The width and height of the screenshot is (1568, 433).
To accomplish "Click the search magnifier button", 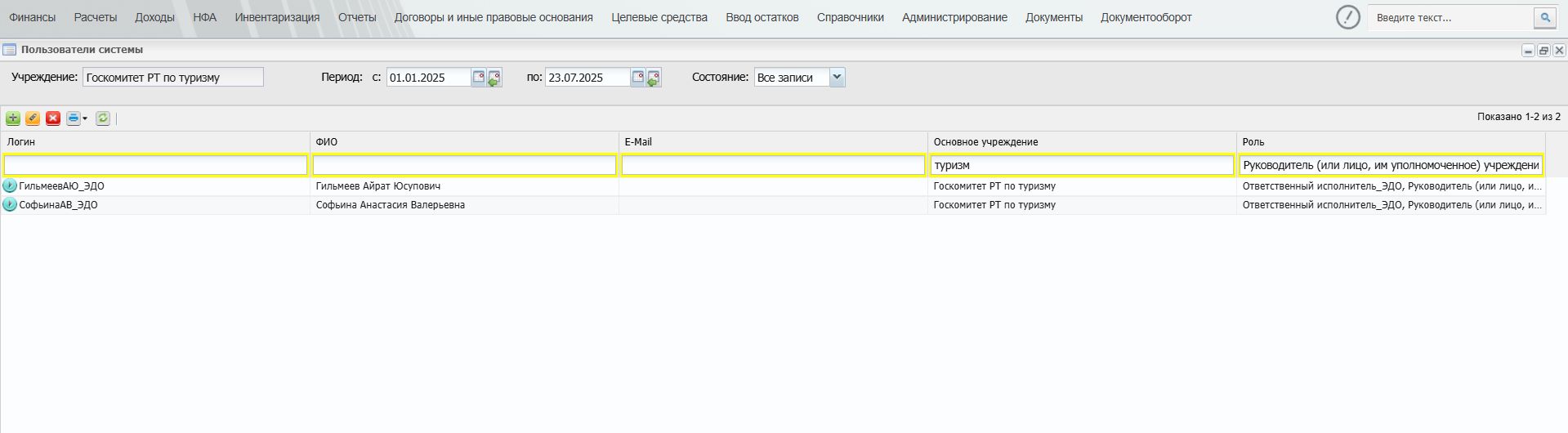I will click(1545, 17).
